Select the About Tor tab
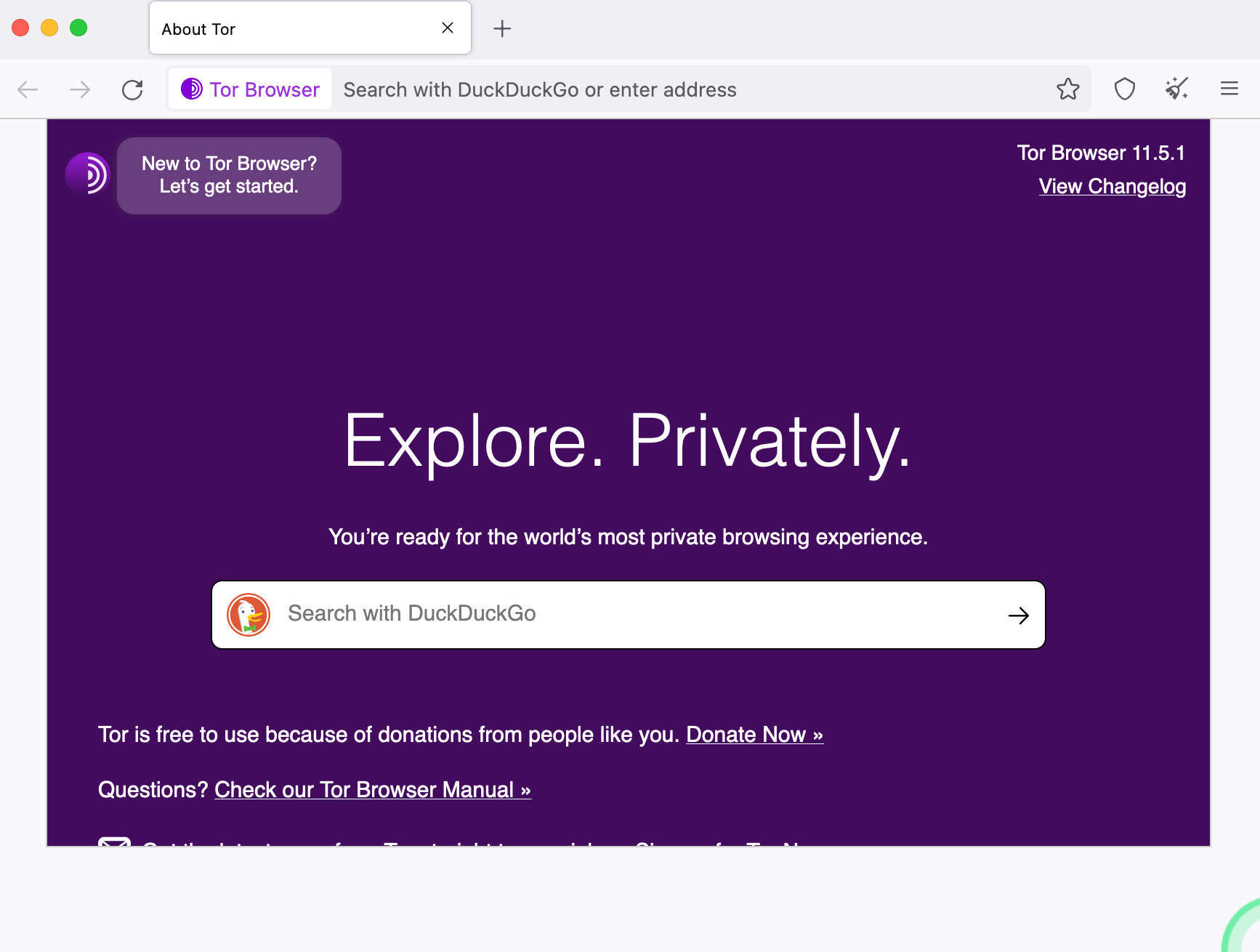 pos(310,28)
